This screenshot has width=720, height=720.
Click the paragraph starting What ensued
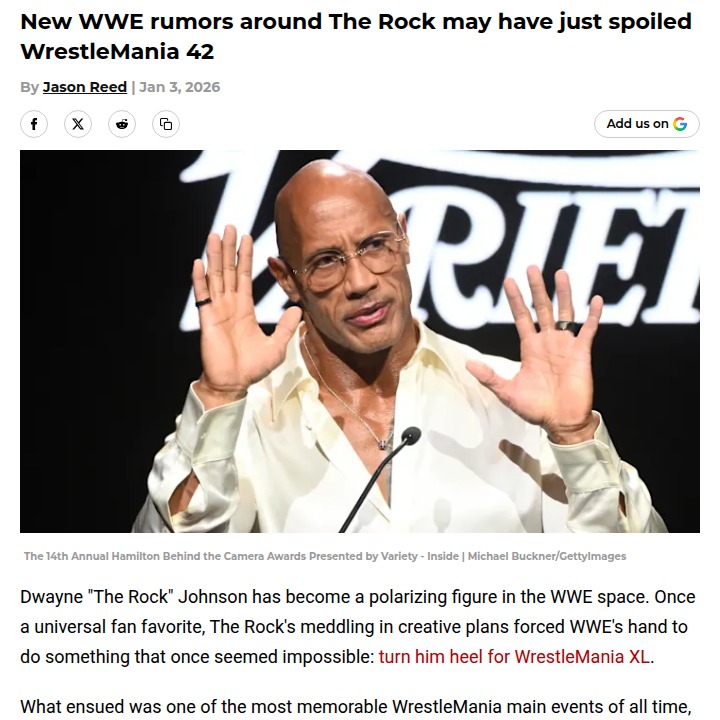point(356,707)
